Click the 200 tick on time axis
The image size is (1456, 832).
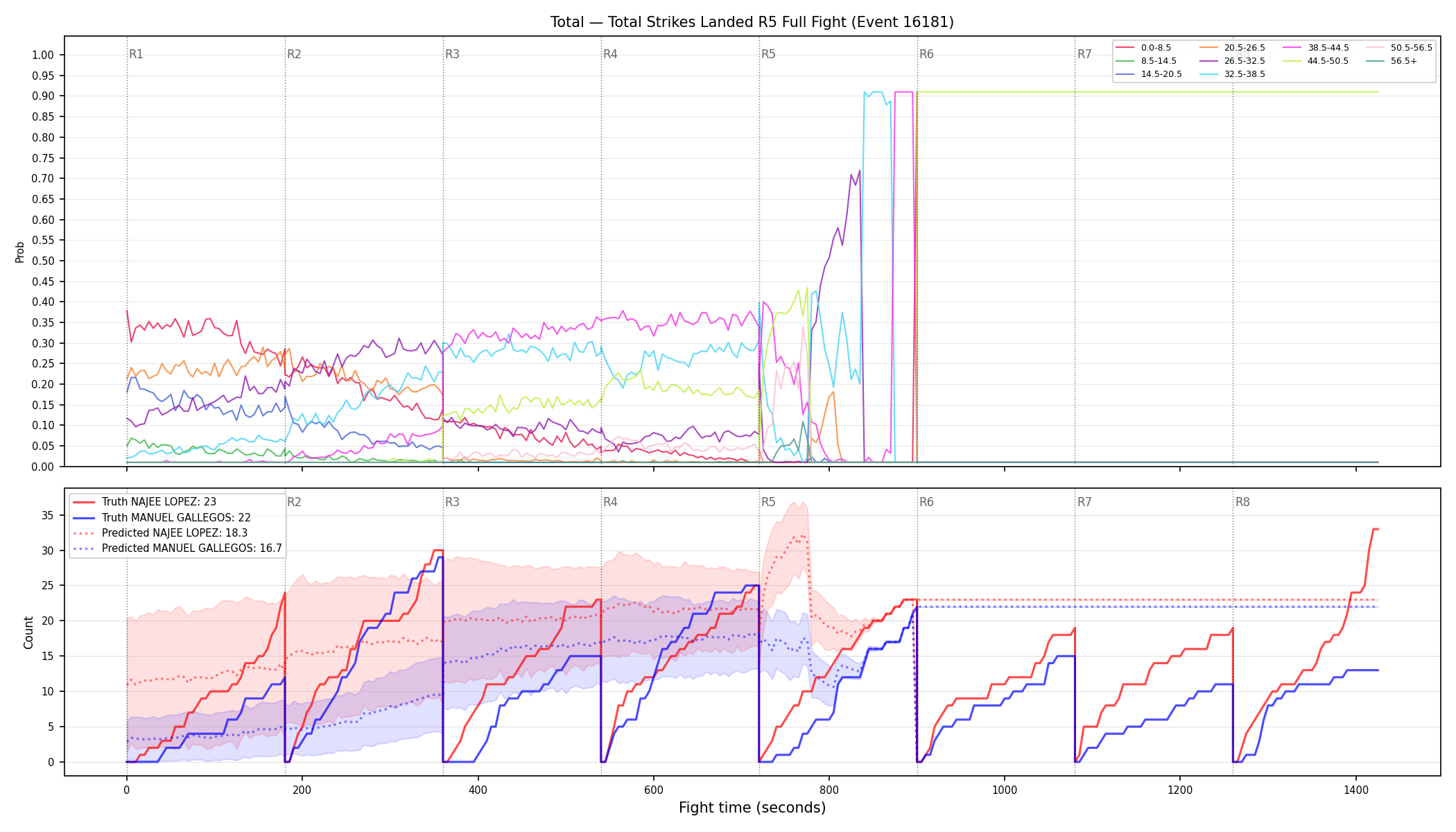click(302, 790)
